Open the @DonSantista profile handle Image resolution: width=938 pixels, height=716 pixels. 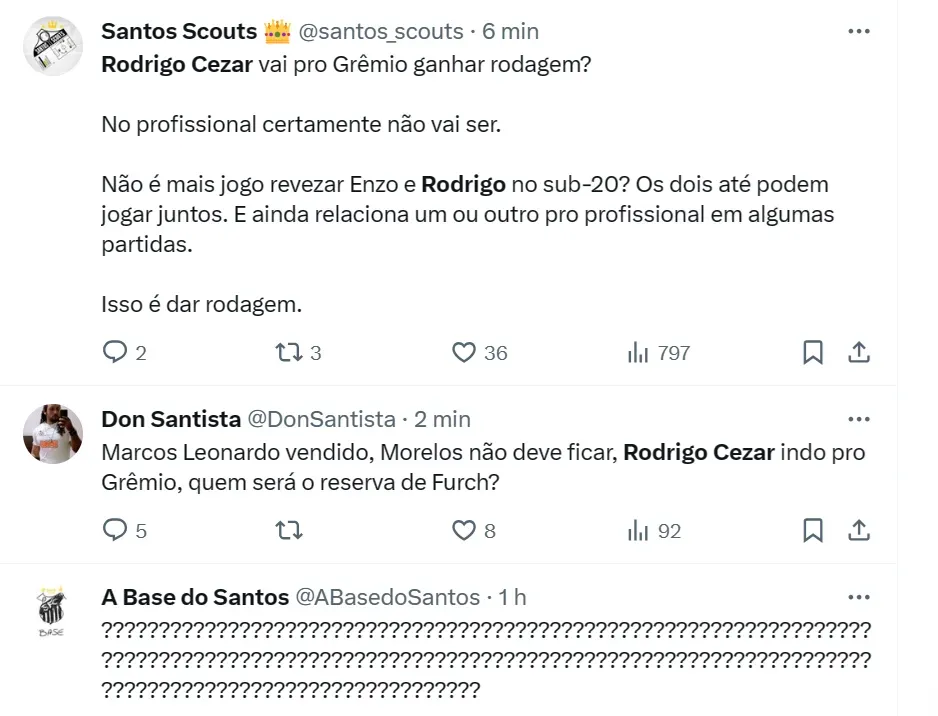(321, 418)
